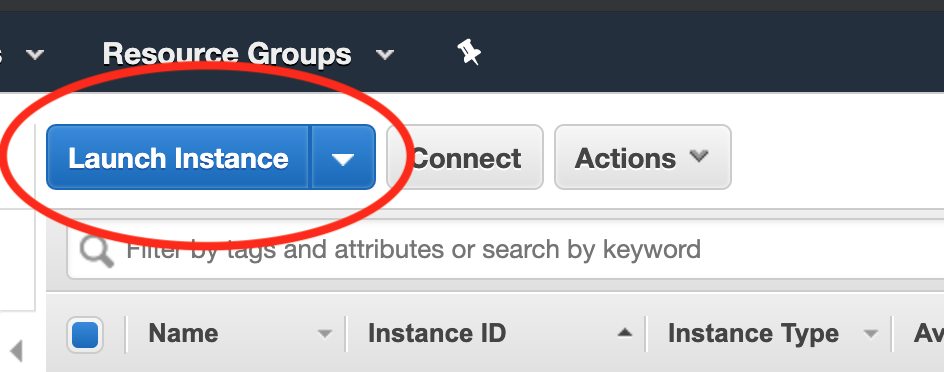Toggle the select-all instances checkbox

85,335
